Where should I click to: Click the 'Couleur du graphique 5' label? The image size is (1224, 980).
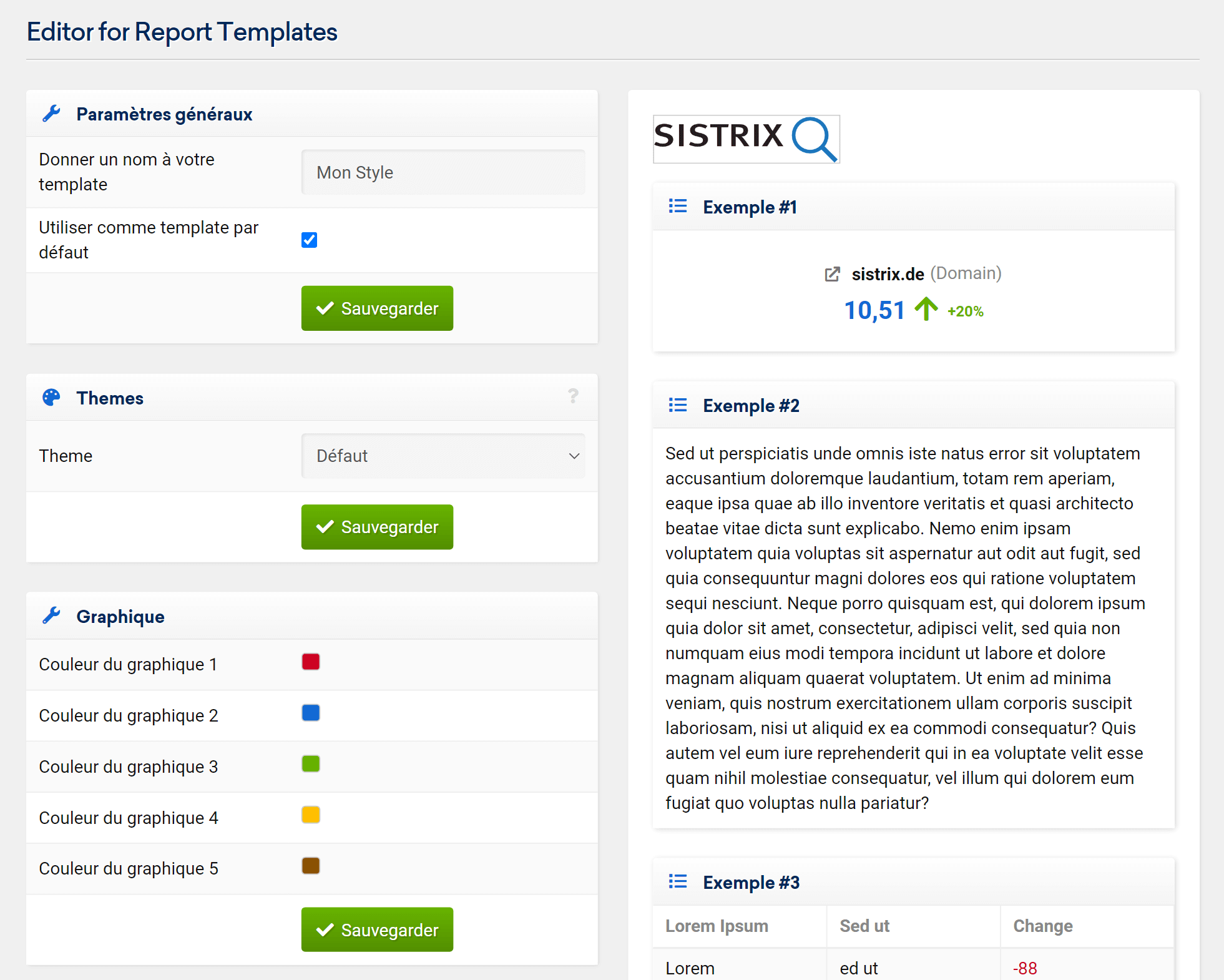point(129,868)
